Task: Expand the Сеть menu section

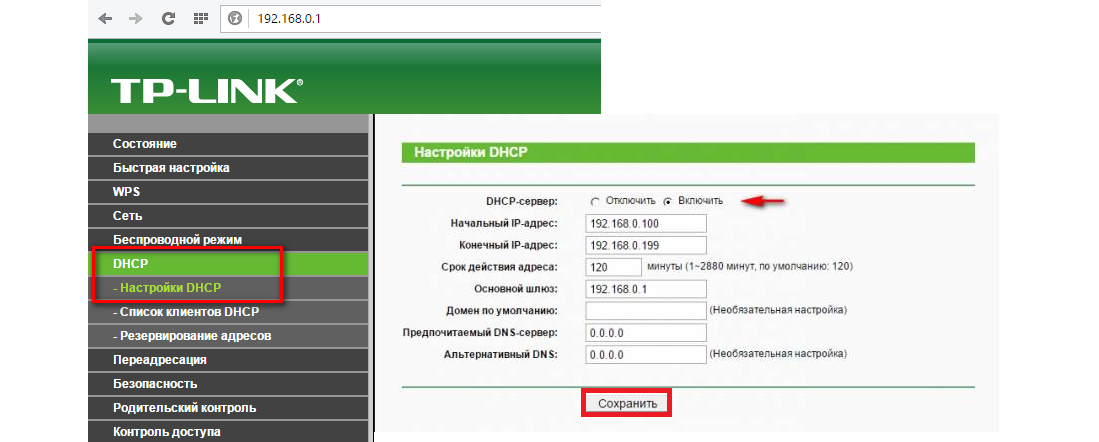Action: (x=128, y=216)
